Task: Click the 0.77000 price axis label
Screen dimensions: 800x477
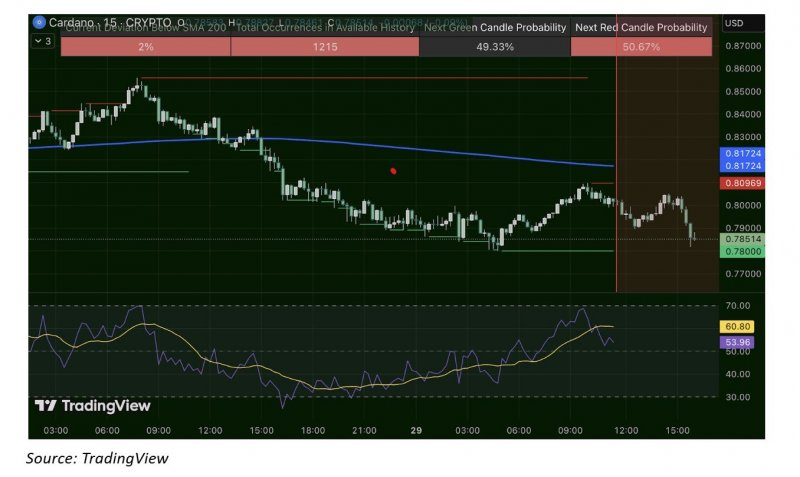Action: tap(743, 273)
